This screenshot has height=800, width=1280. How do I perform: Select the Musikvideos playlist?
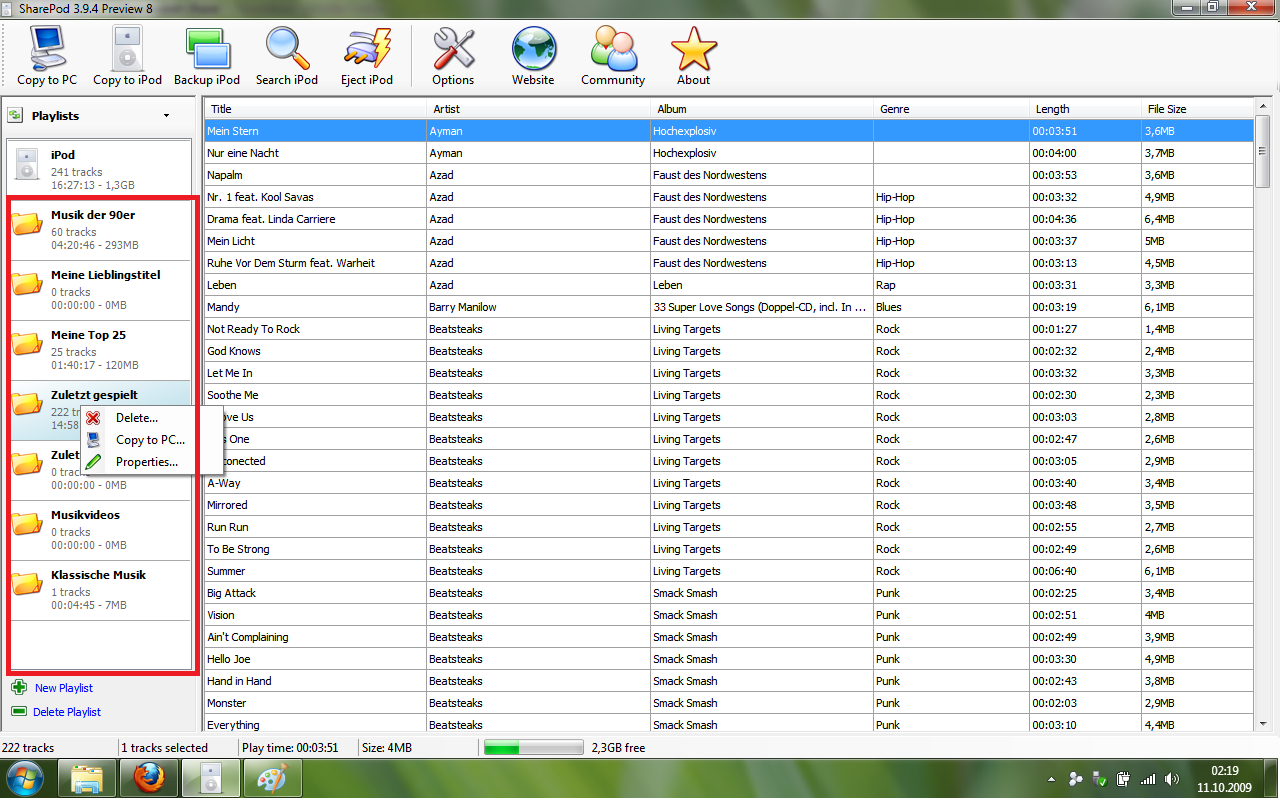99,530
